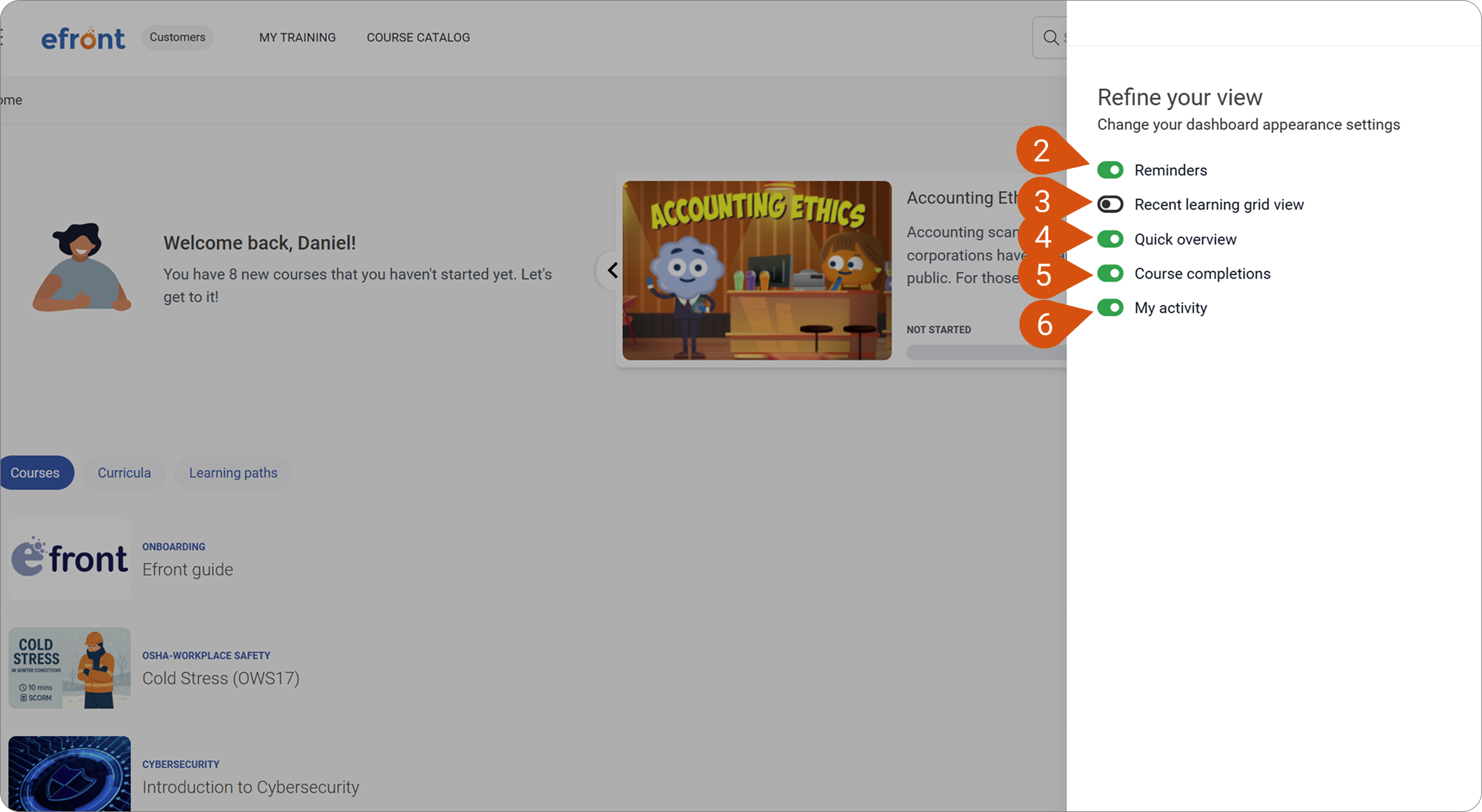The image size is (1482, 812).
Task: Open MY TRAINING menu
Action: point(297,37)
